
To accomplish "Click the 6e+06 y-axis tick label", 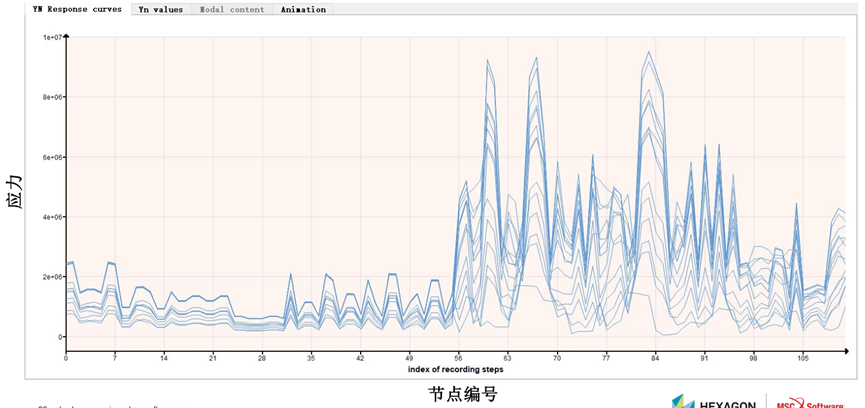I will pos(53,157).
